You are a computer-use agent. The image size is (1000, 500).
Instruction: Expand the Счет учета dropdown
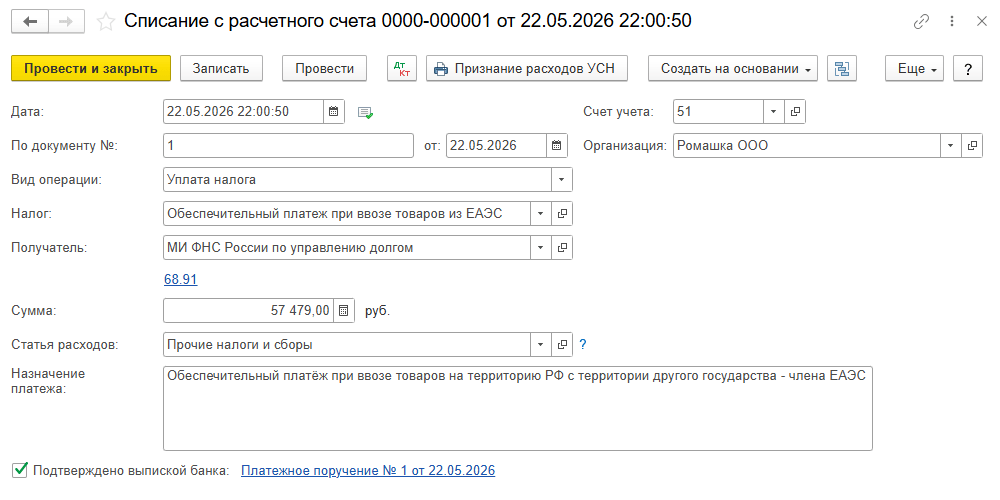click(x=774, y=112)
